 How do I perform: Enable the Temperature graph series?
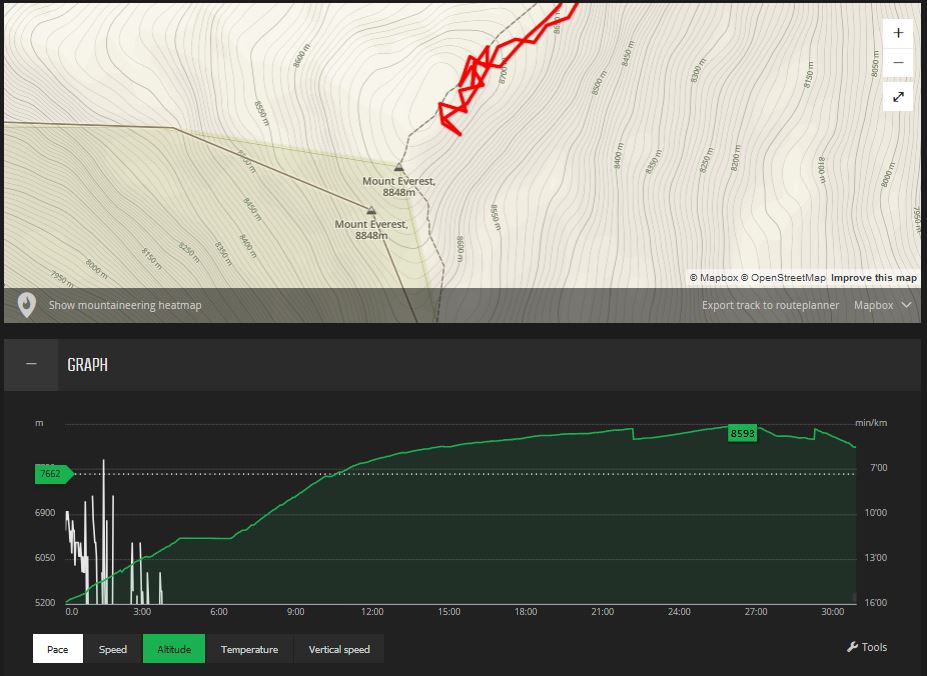(249, 649)
